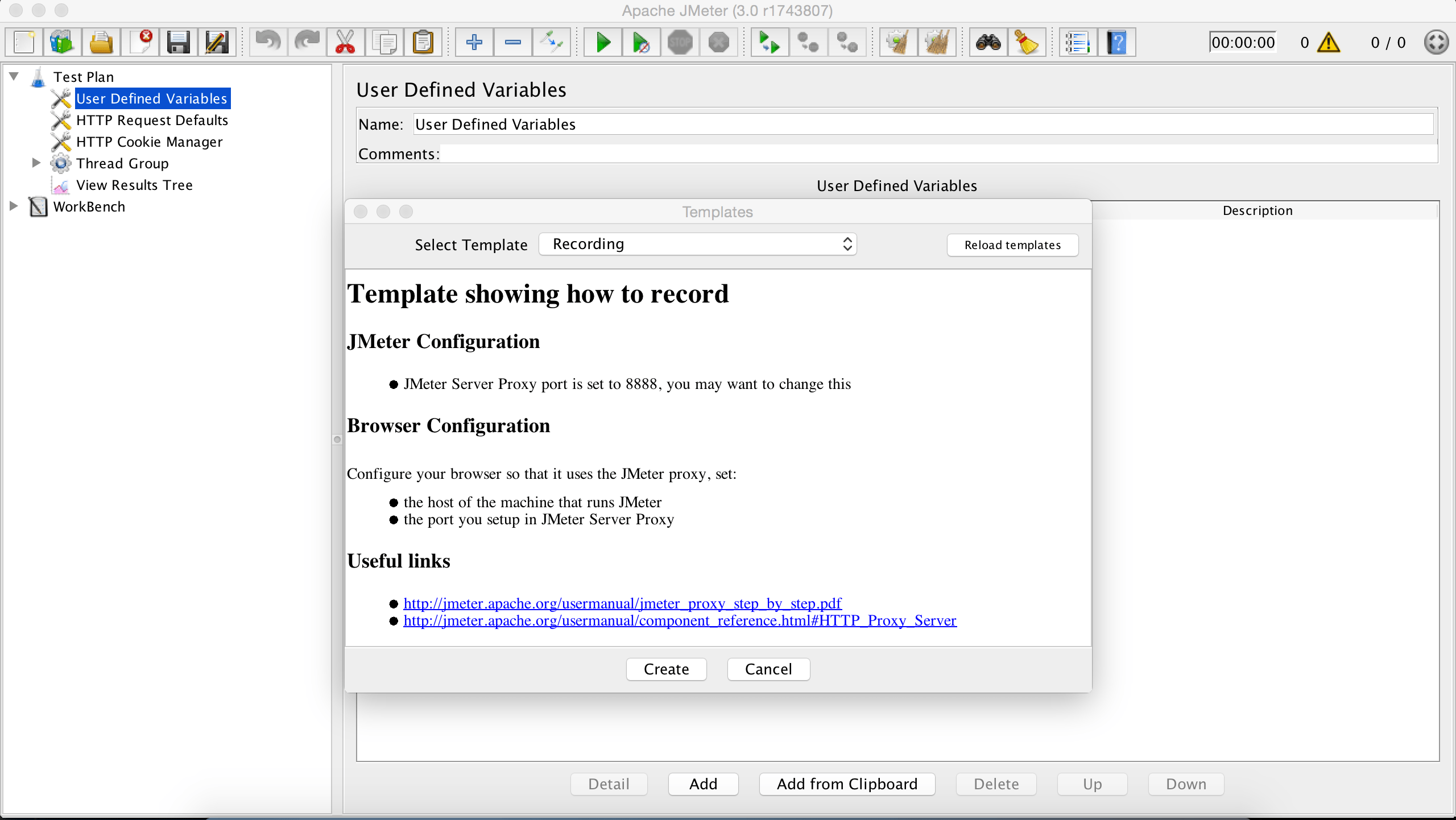Click the Help question mark icon

pos(1117,43)
